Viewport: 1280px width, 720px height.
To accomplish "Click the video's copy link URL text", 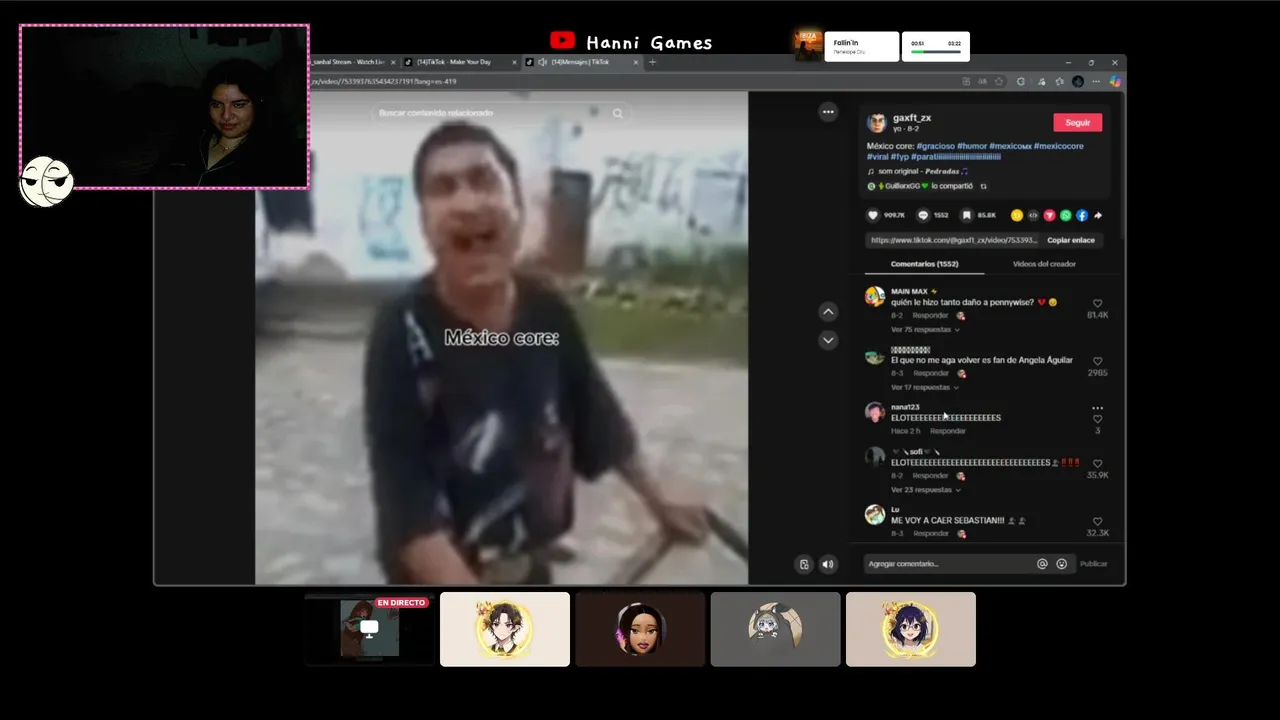I will 952,240.
